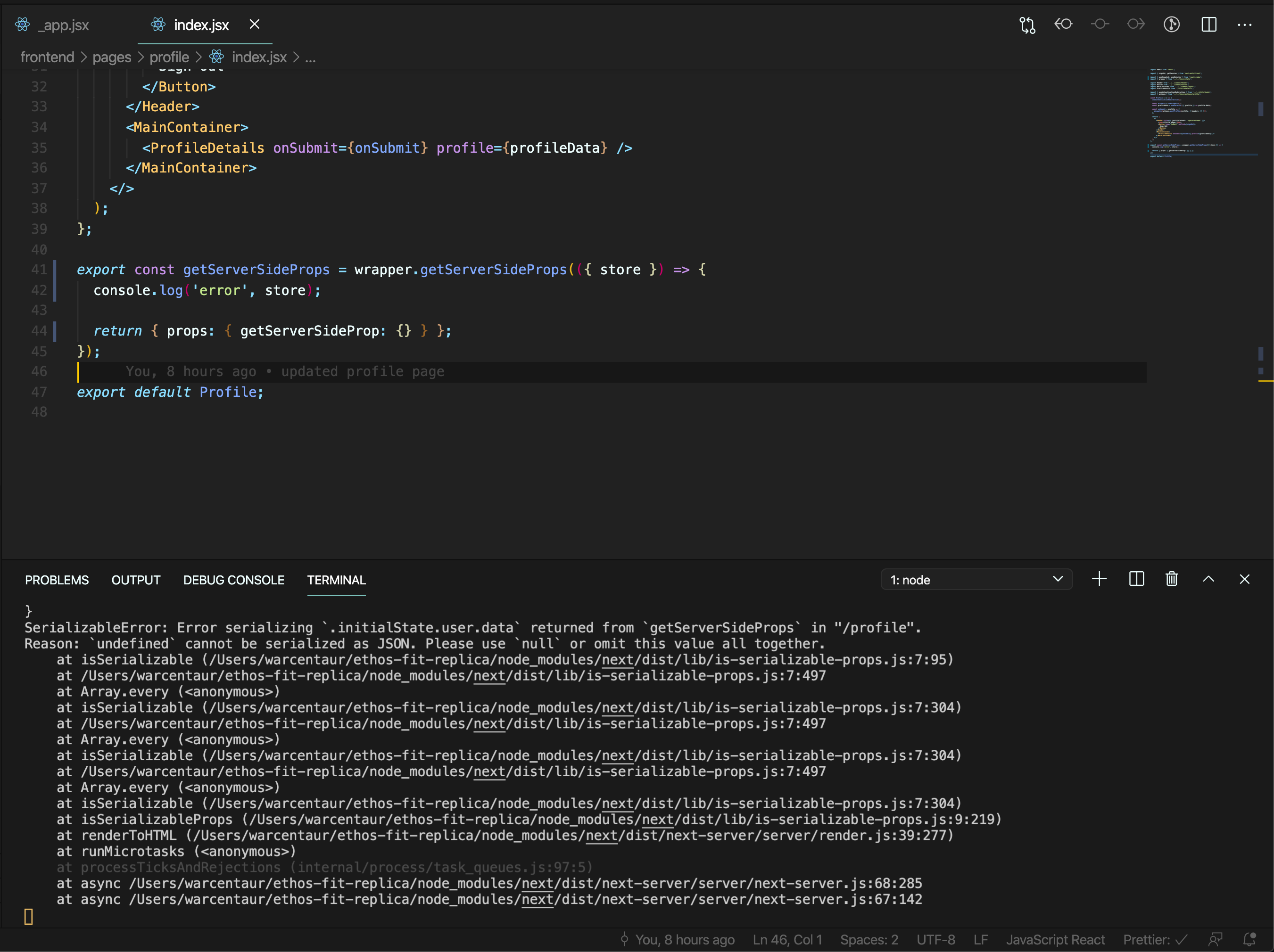Image resolution: width=1274 pixels, height=952 pixels.
Task: Go to next change icon
Action: [1136, 24]
